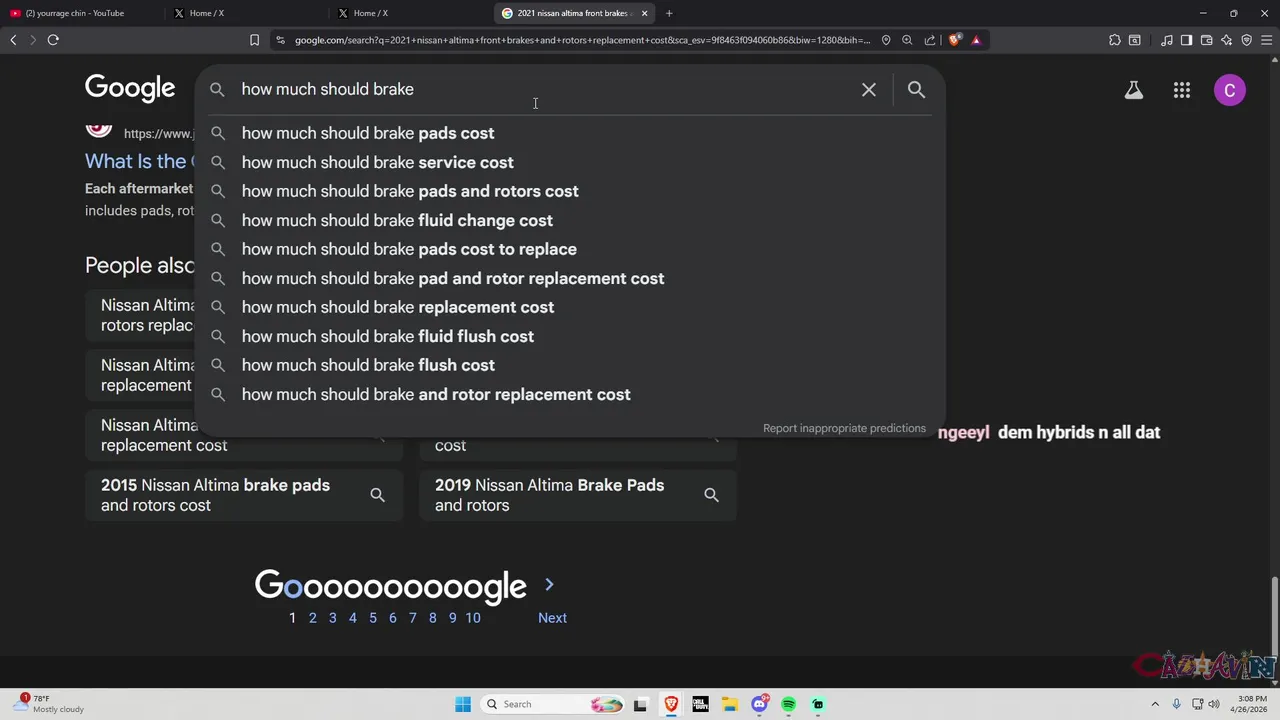Choose suggestion 'brake pads cost to replace'
This screenshot has height=720, width=1280.
click(x=570, y=249)
